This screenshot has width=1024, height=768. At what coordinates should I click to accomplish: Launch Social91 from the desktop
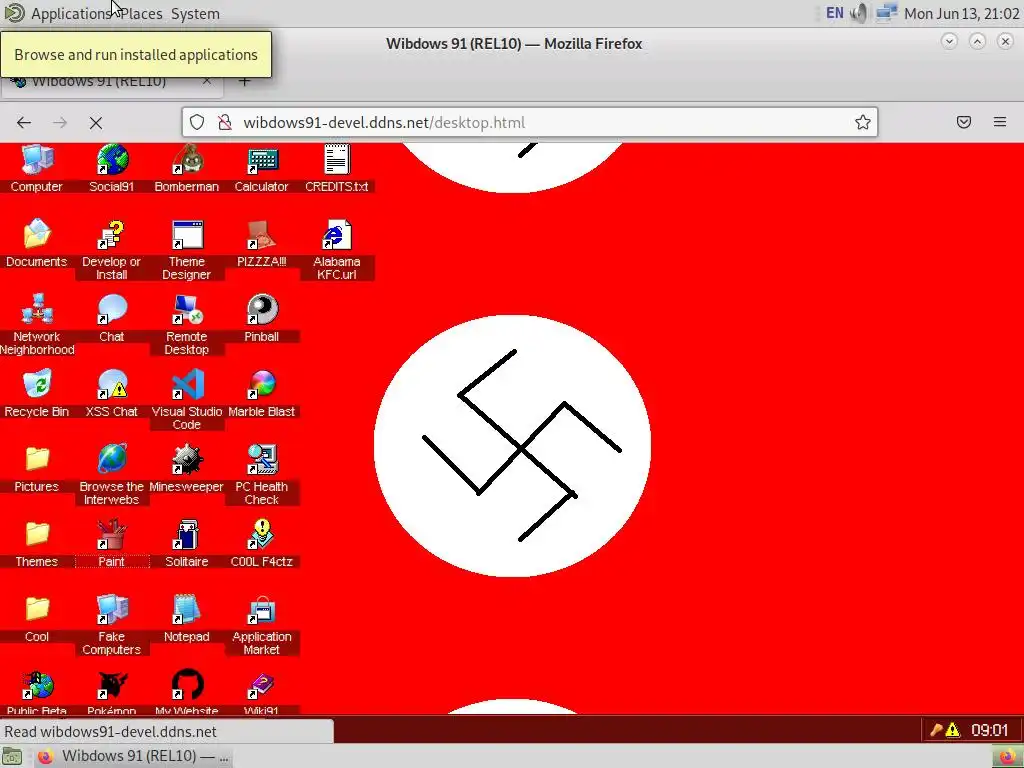[112, 169]
